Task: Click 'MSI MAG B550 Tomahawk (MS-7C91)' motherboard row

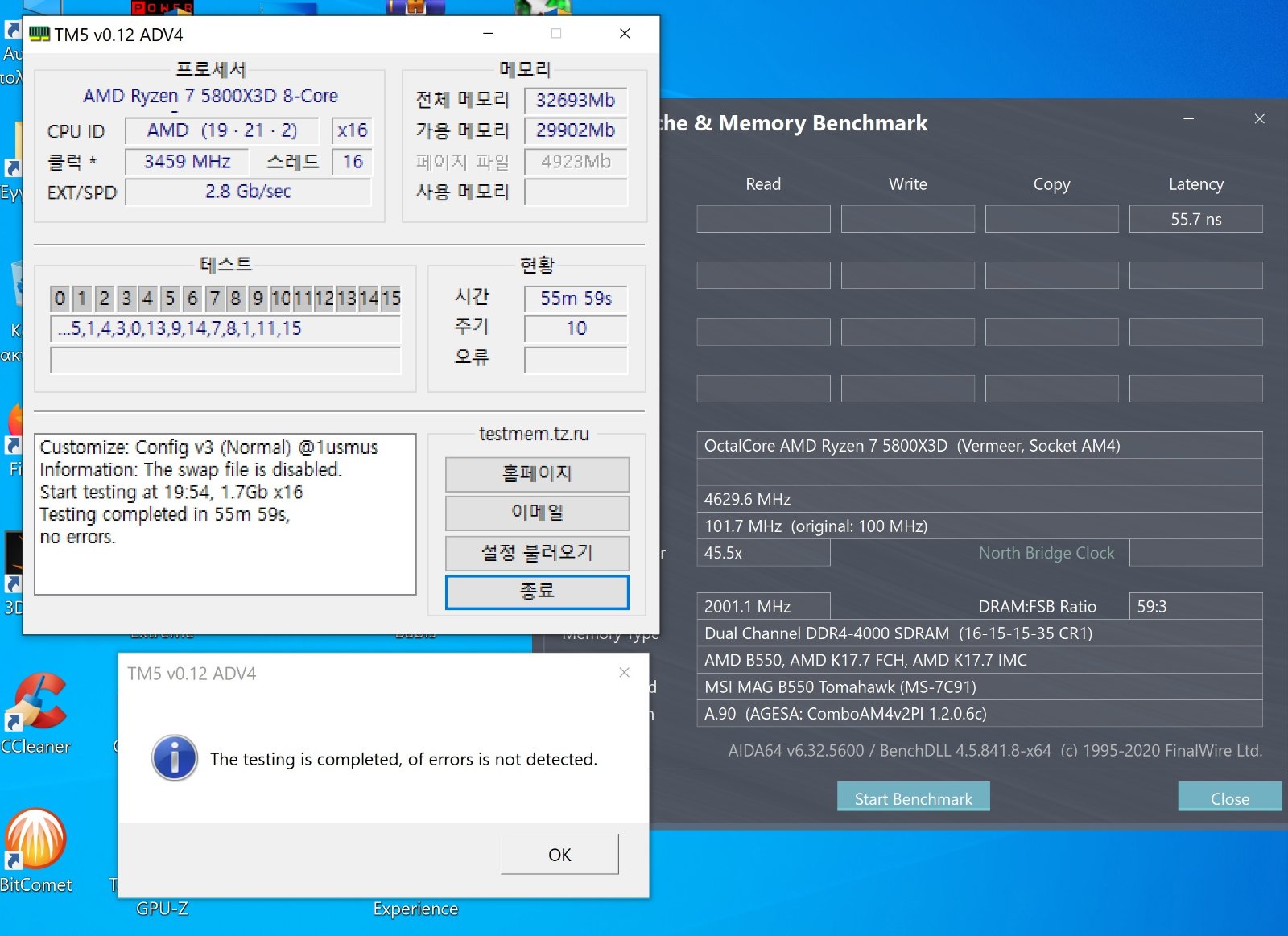Action: 979,687
